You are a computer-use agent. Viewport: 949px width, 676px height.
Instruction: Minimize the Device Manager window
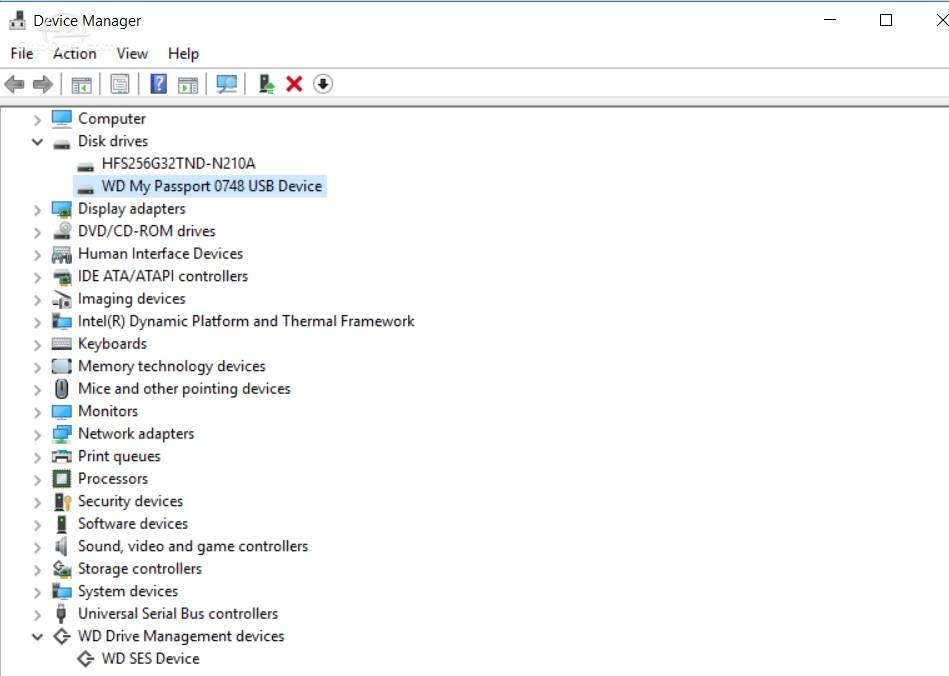point(830,20)
